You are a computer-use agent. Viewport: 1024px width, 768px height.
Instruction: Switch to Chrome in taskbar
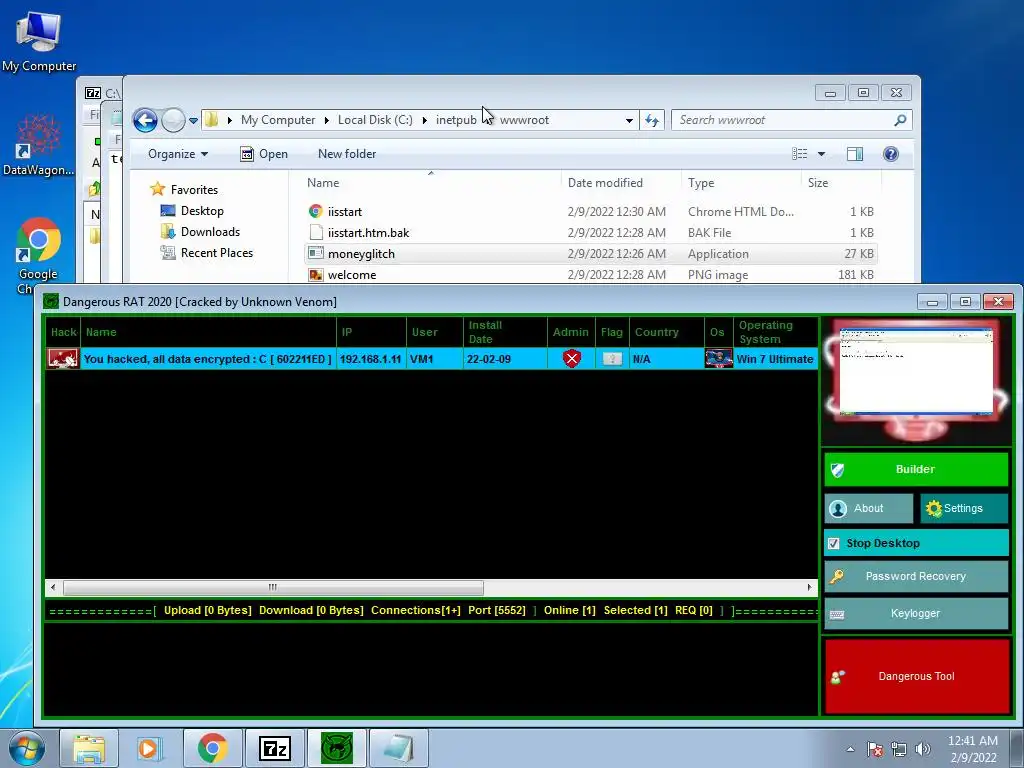[x=212, y=748]
